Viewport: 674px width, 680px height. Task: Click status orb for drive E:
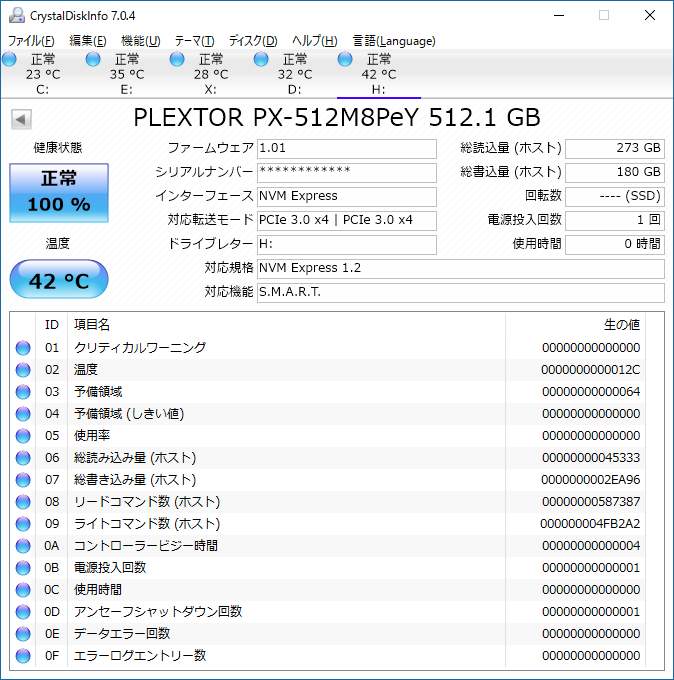pyautogui.click(x=93, y=59)
